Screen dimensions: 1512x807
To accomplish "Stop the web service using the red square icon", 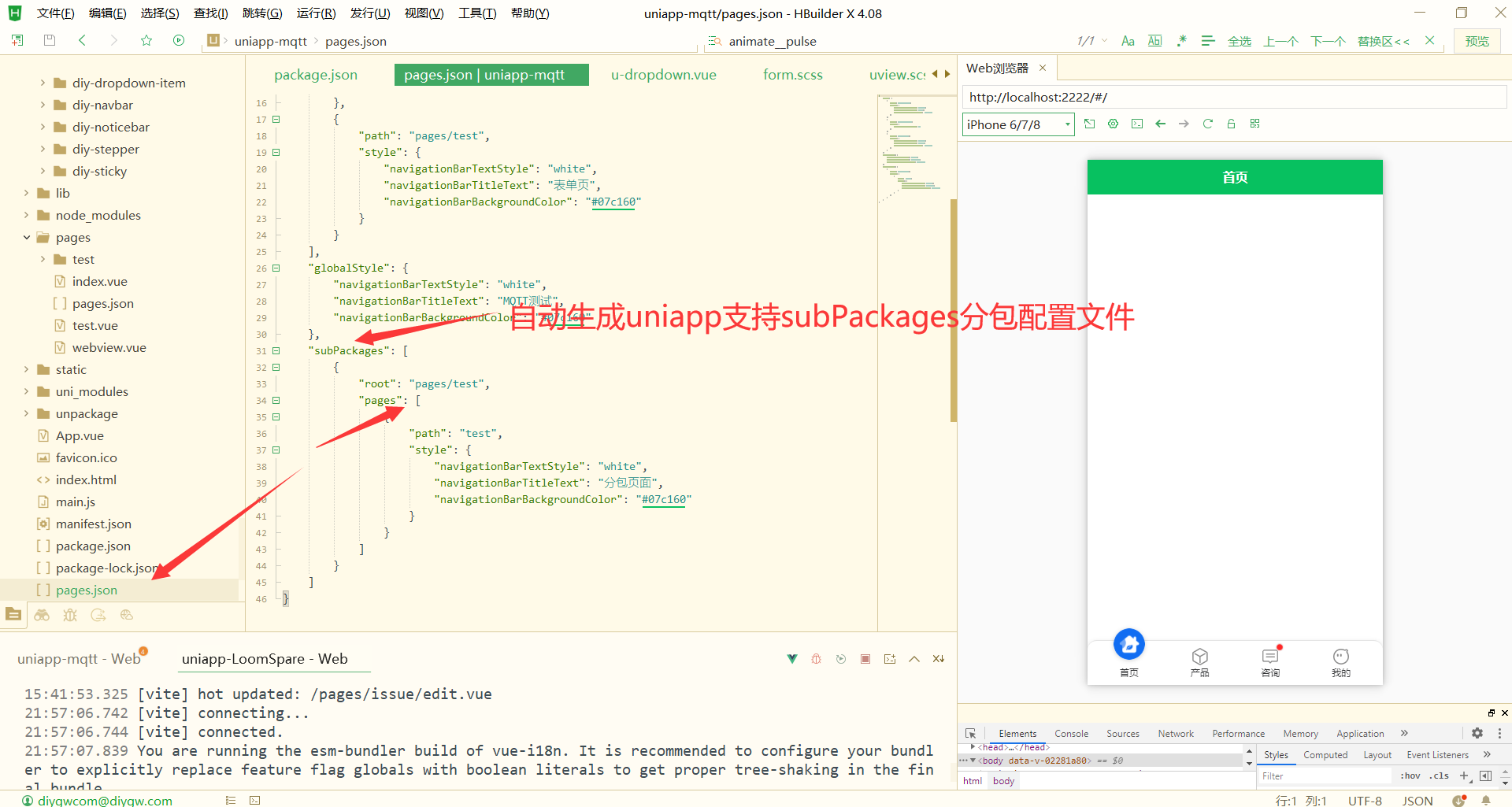I will (x=865, y=659).
